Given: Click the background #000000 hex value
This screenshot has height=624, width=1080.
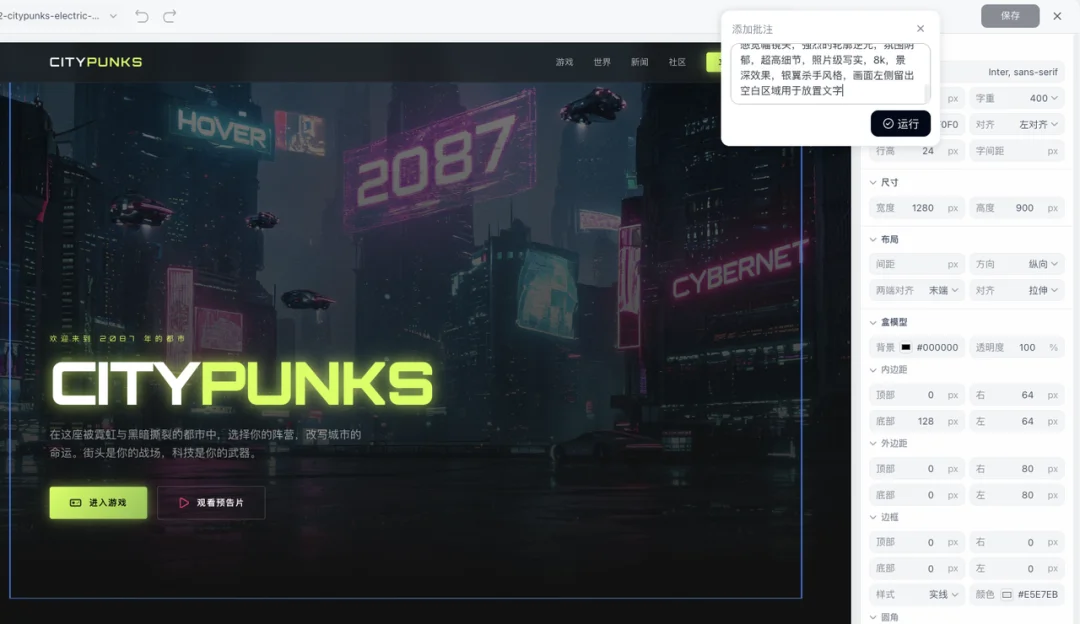Looking at the screenshot, I should click(937, 347).
